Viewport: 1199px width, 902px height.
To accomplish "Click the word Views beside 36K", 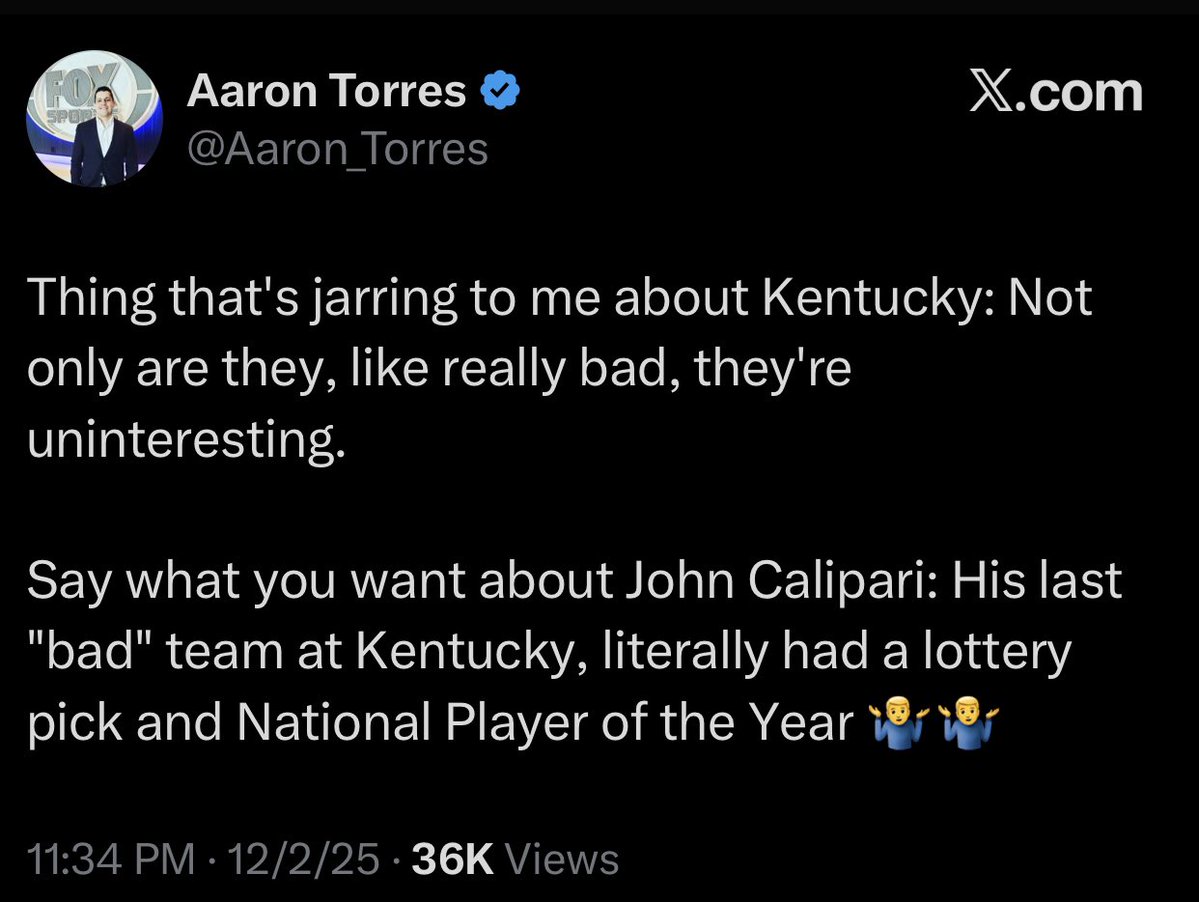I will point(562,858).
